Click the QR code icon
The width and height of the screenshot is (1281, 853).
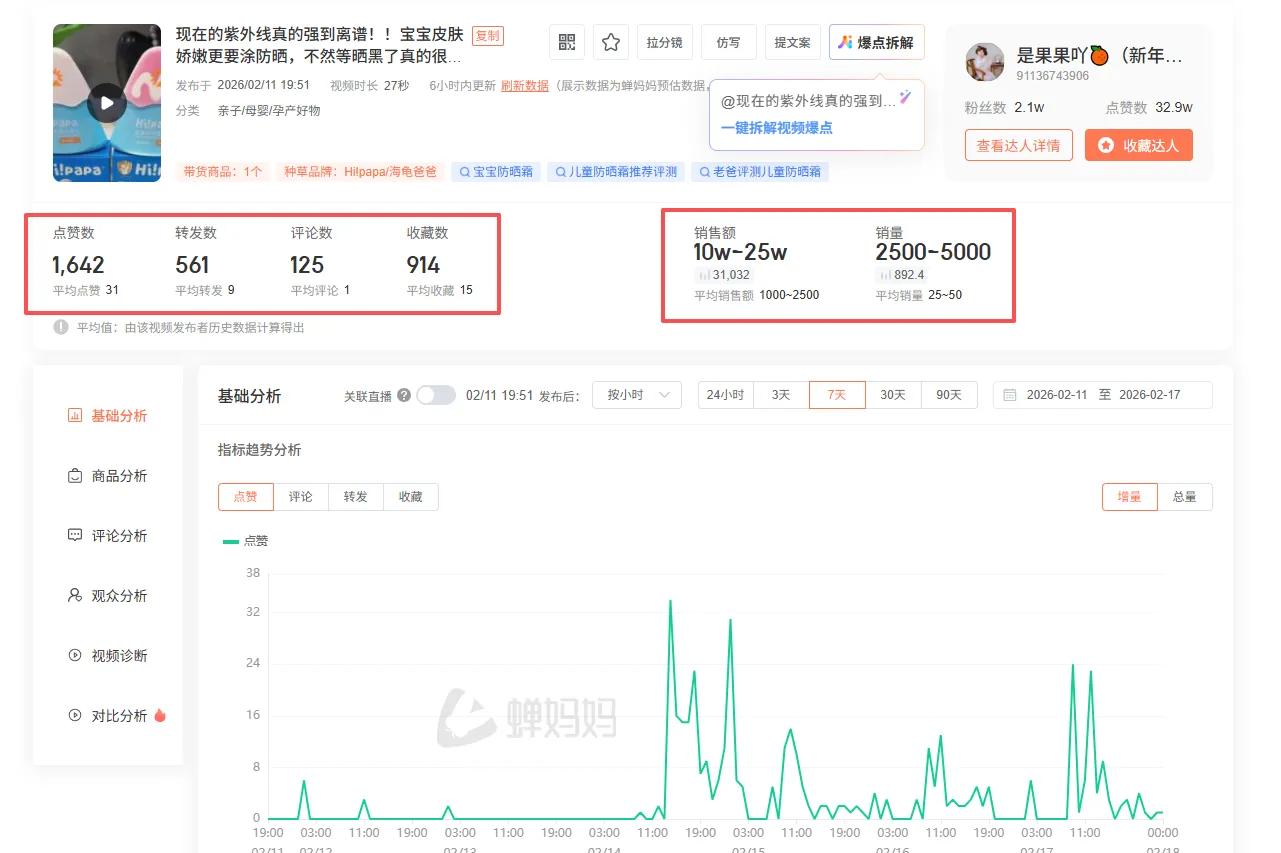click(x=567, y=42)
